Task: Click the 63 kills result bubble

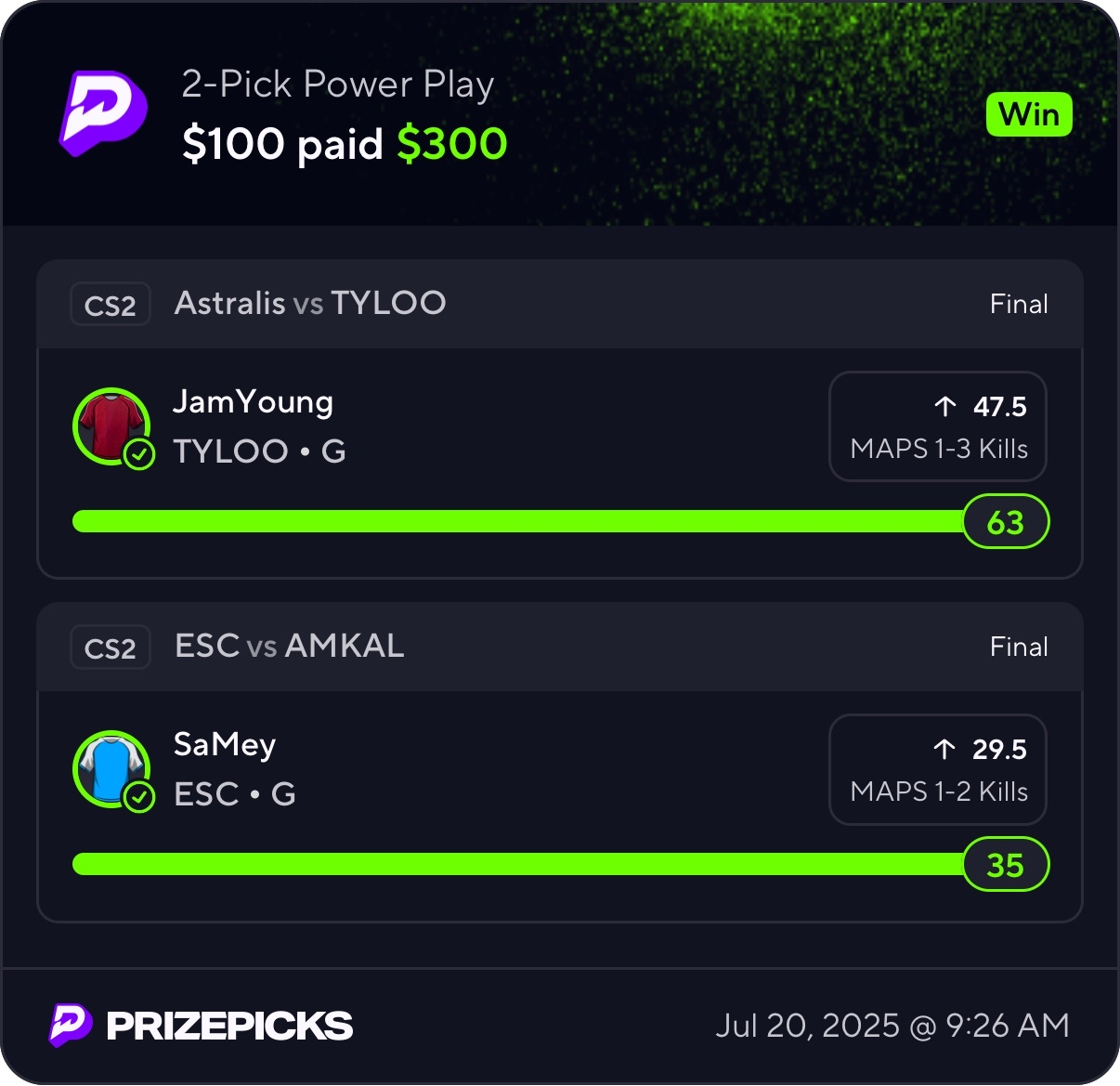Action: 1005,522
